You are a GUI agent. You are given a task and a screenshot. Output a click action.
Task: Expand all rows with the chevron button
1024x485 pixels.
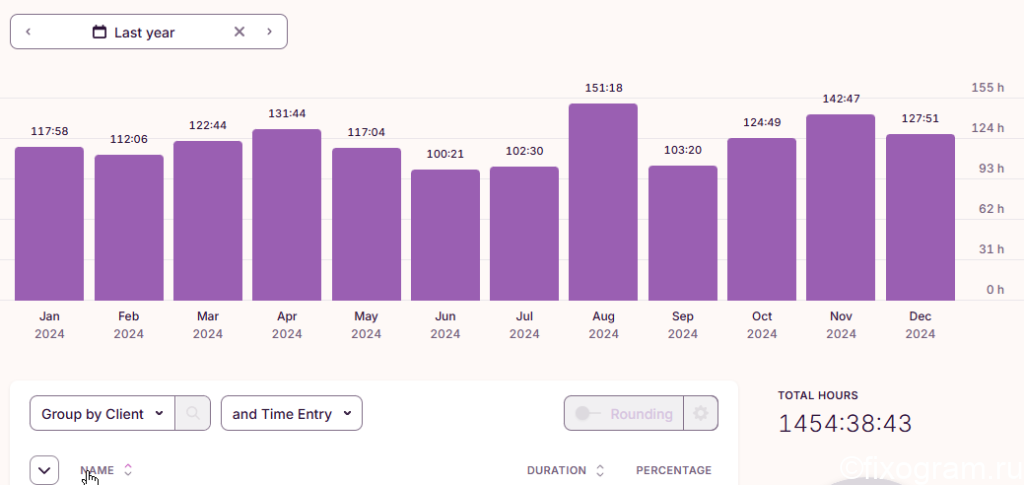(x=44, y=470)
